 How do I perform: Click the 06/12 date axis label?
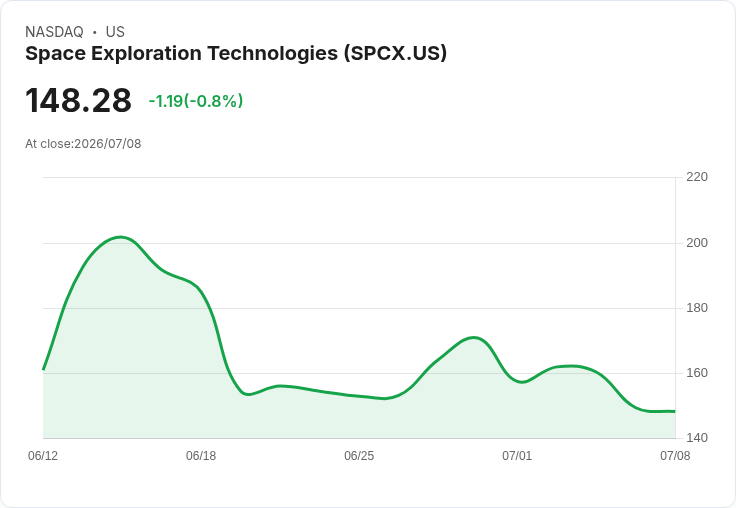click(x=43, y=456)
